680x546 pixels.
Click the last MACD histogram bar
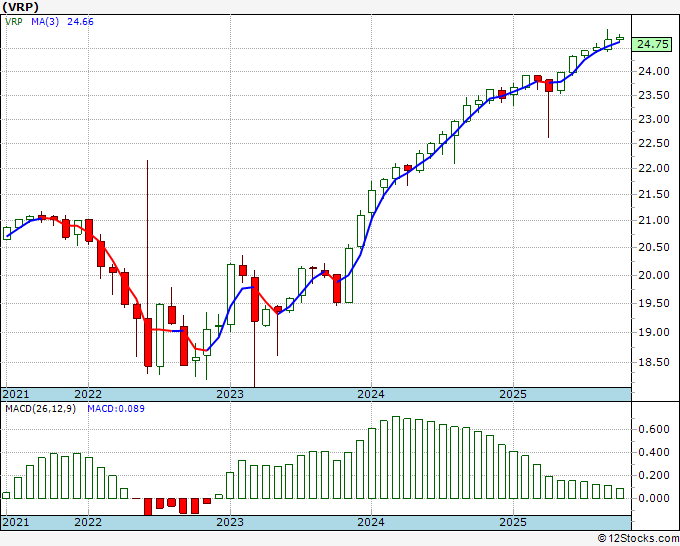tap(620, 494)
